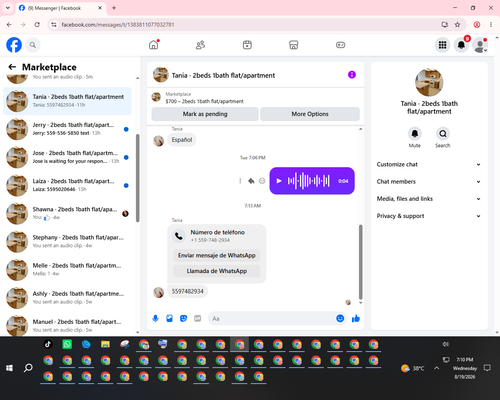Click the audio clip waveform
The height and width of the screenshot is (400, 500).
coord(309,181)
